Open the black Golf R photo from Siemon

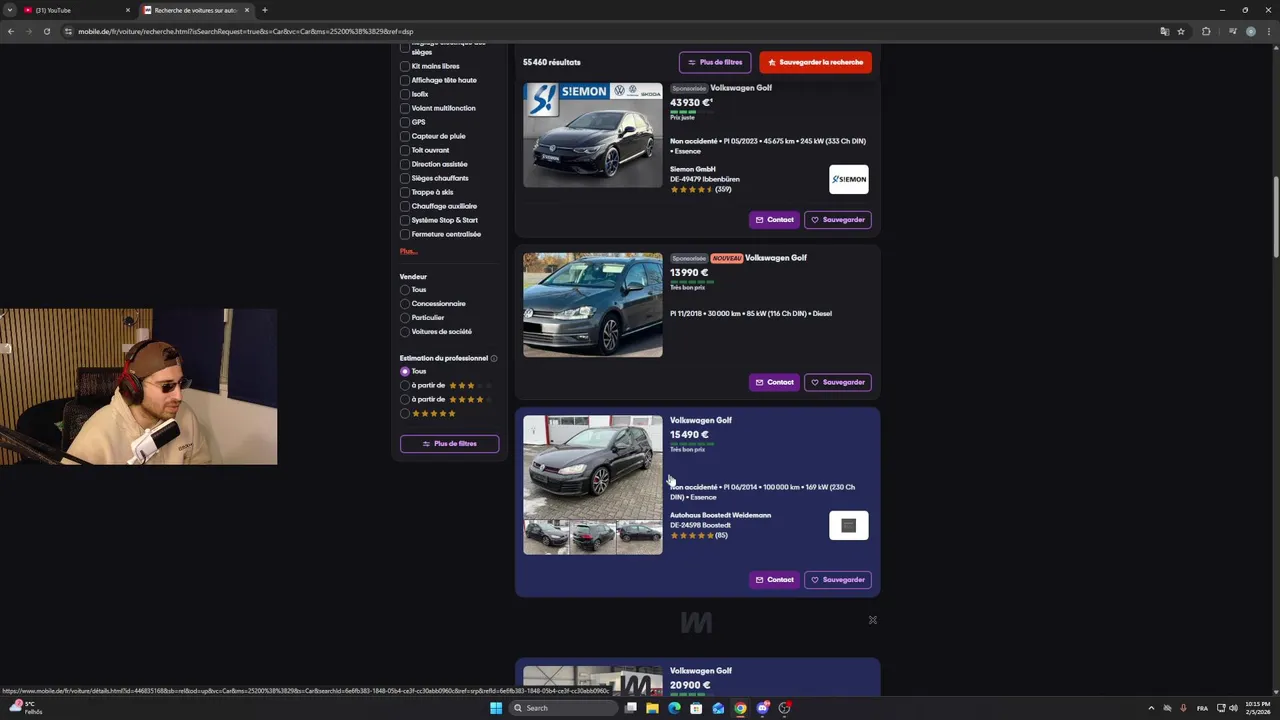pos(593,135)
